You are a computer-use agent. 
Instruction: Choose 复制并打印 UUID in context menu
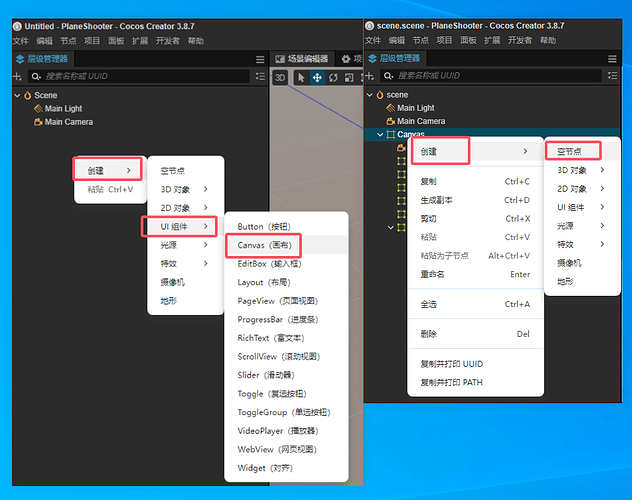(x=475, y=364)
